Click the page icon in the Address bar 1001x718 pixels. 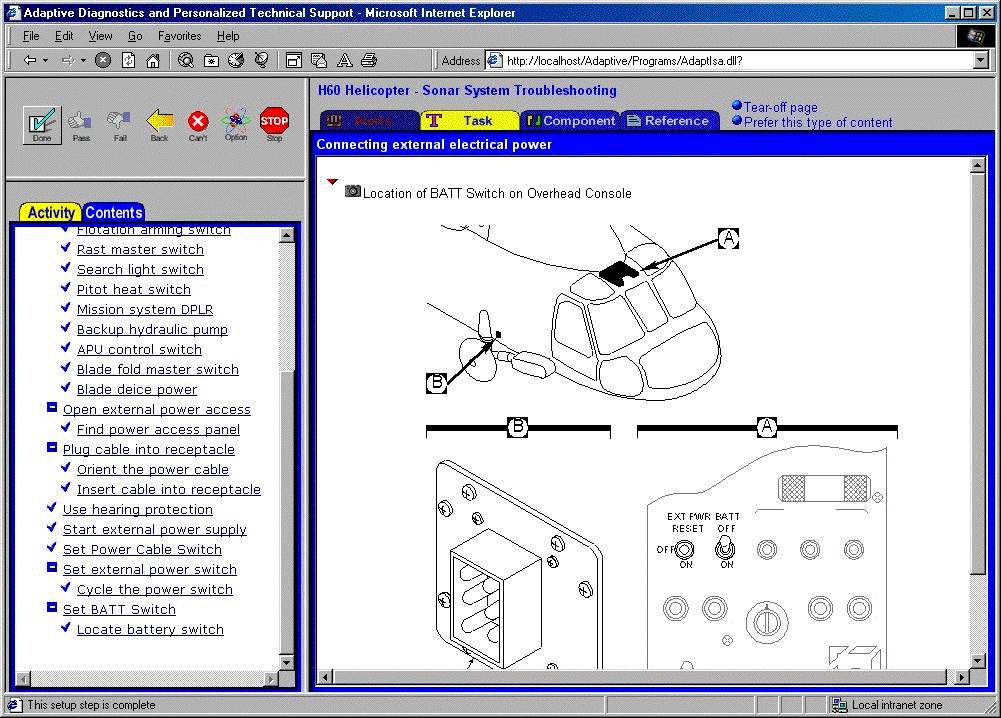494,61
